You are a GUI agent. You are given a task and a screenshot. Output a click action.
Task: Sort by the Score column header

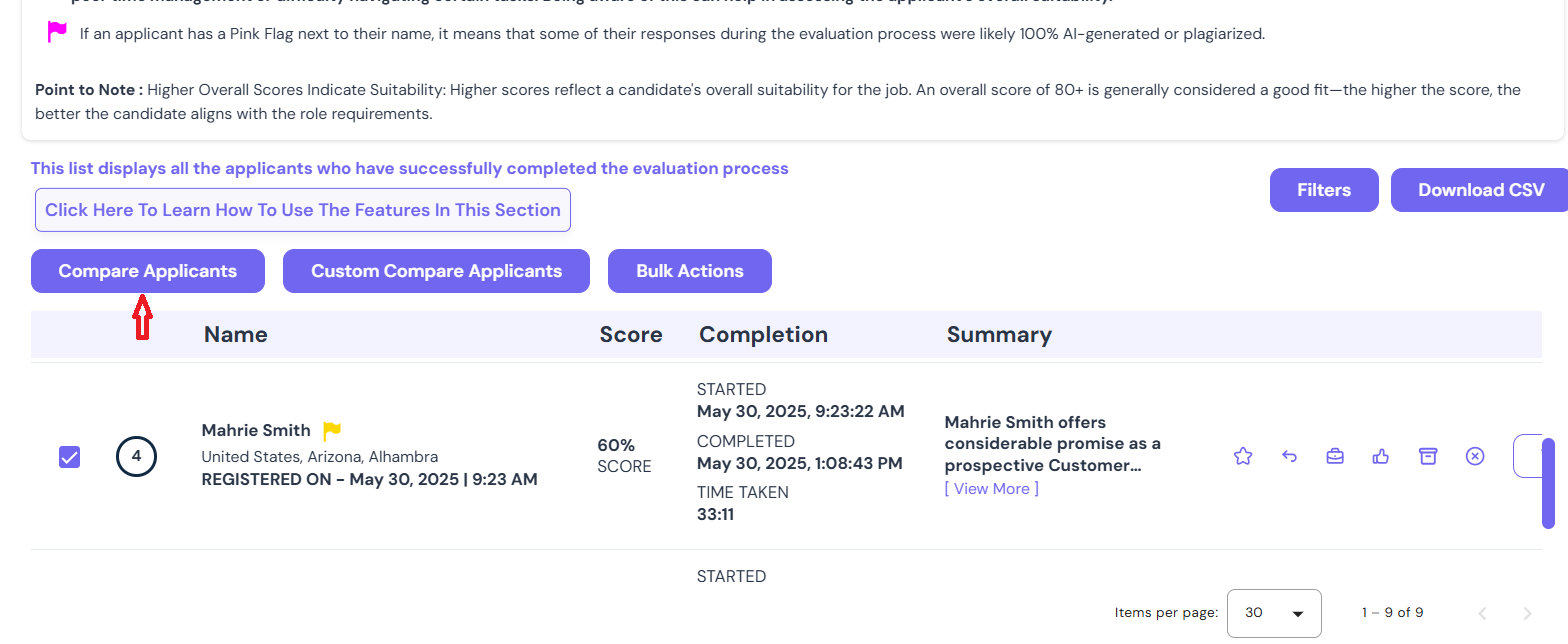click(630, 334)
